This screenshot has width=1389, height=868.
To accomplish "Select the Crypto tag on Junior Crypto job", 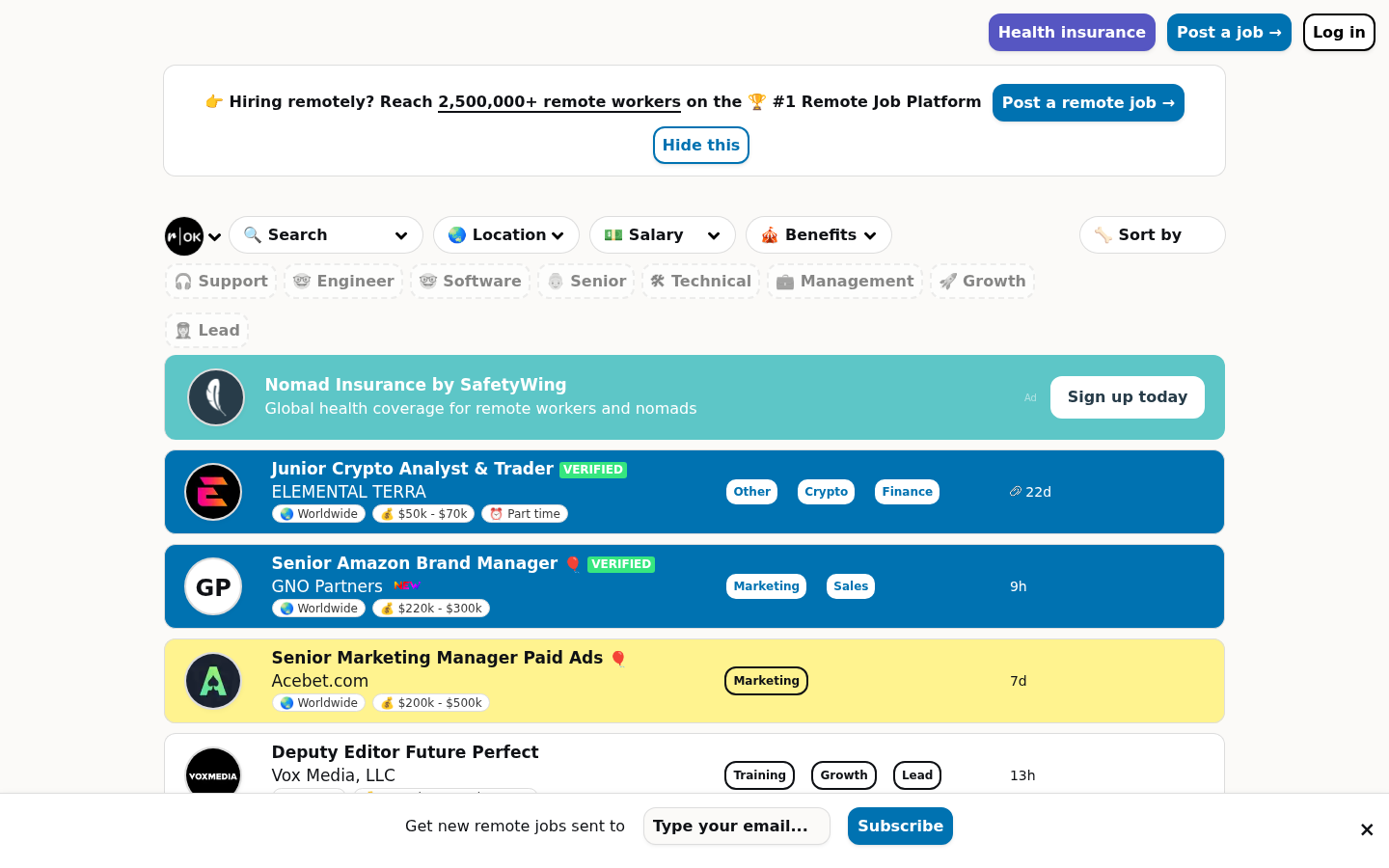I will (826, 492).
